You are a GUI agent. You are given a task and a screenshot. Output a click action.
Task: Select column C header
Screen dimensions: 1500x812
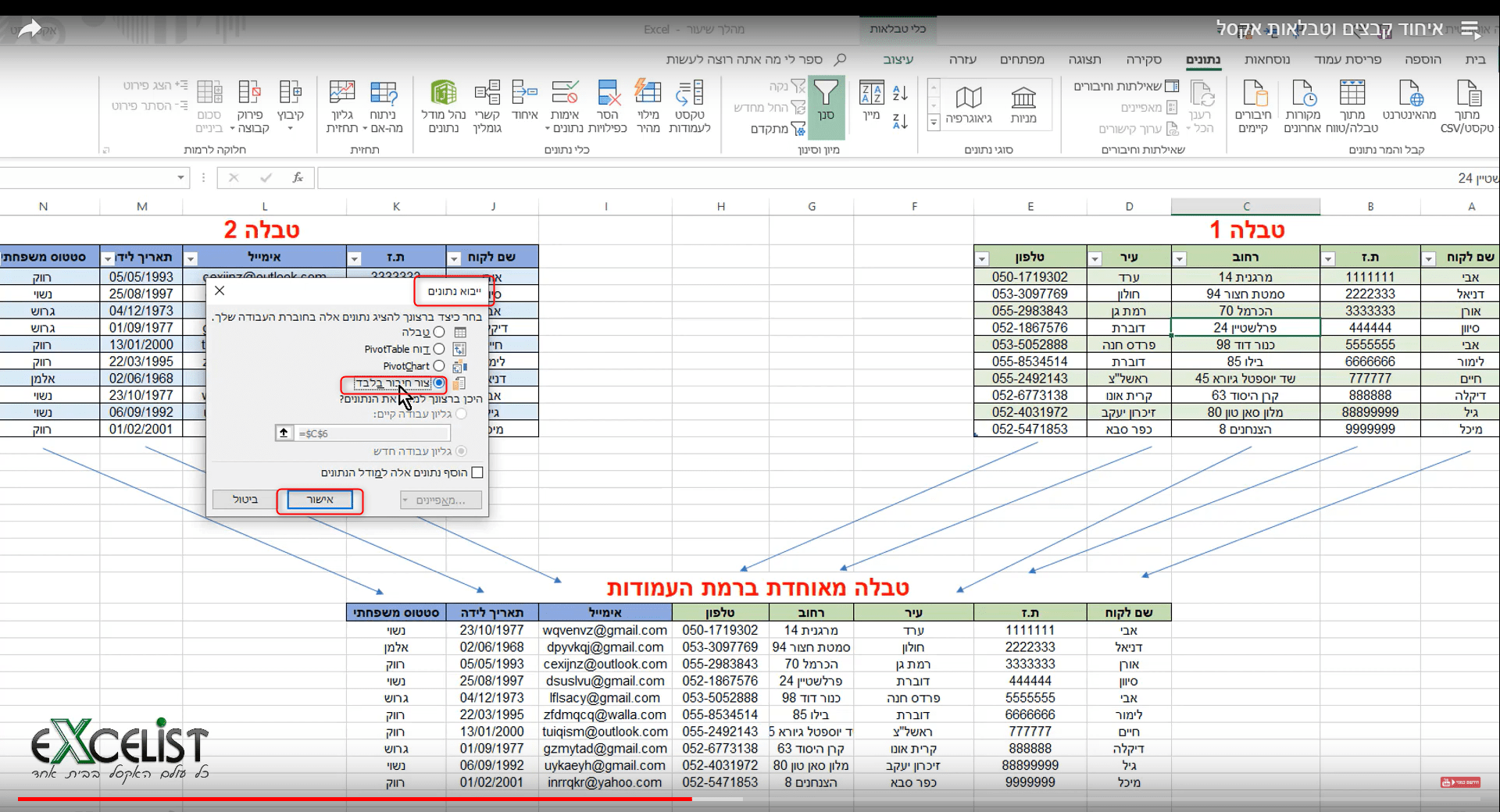click(x=1246, y=206)
